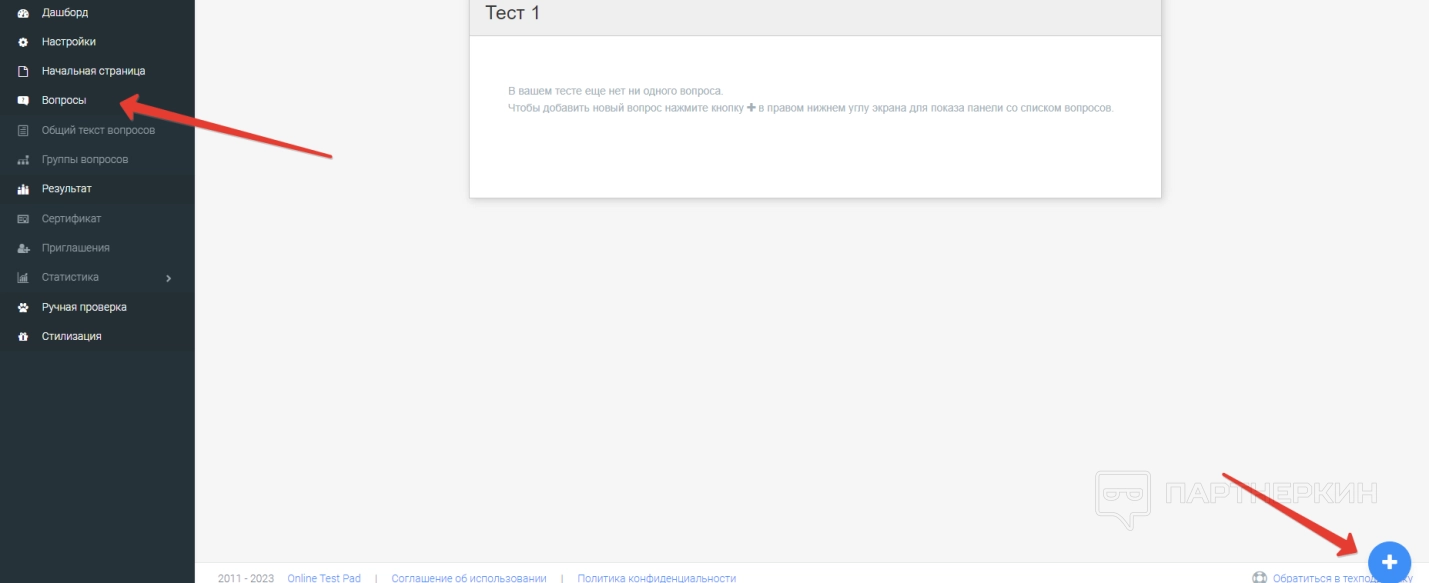
Task: Open Соглашение об использовании link
Action: [469, 578]
